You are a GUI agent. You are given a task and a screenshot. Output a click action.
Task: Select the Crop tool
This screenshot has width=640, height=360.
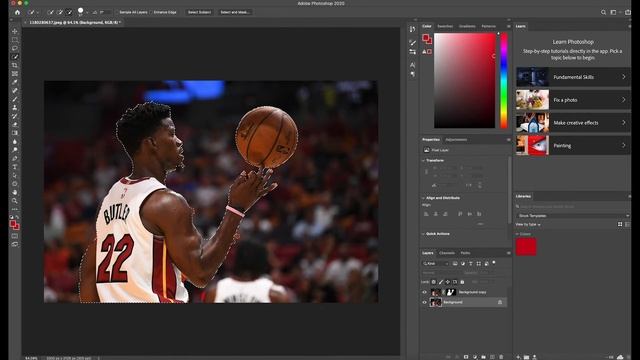pos(15,65)
